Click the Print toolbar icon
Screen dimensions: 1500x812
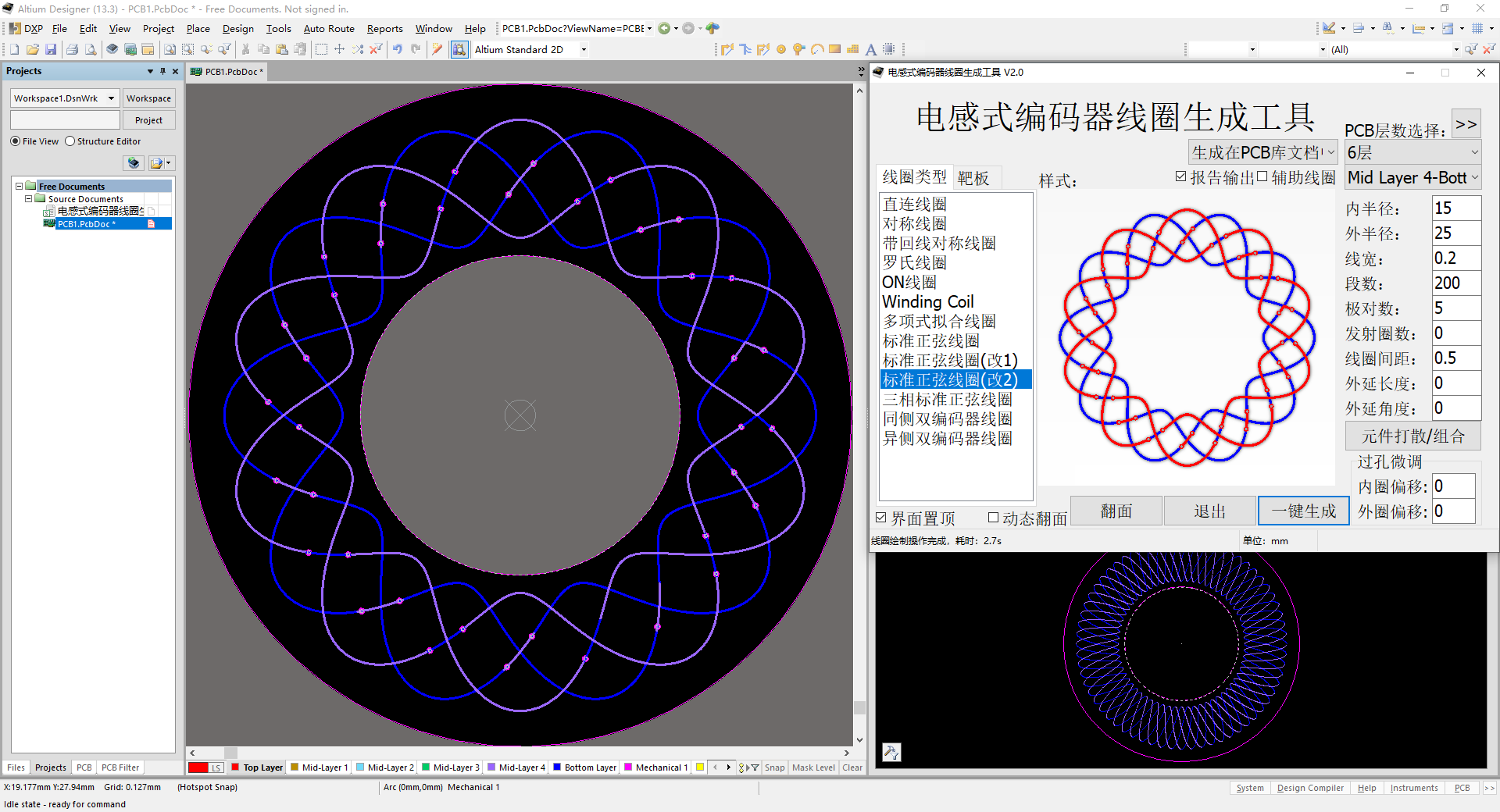click(72, 49)
